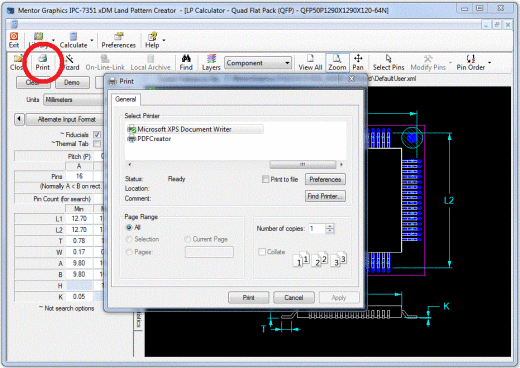
Task: Select the Current Page option
Action: point(188,239)
